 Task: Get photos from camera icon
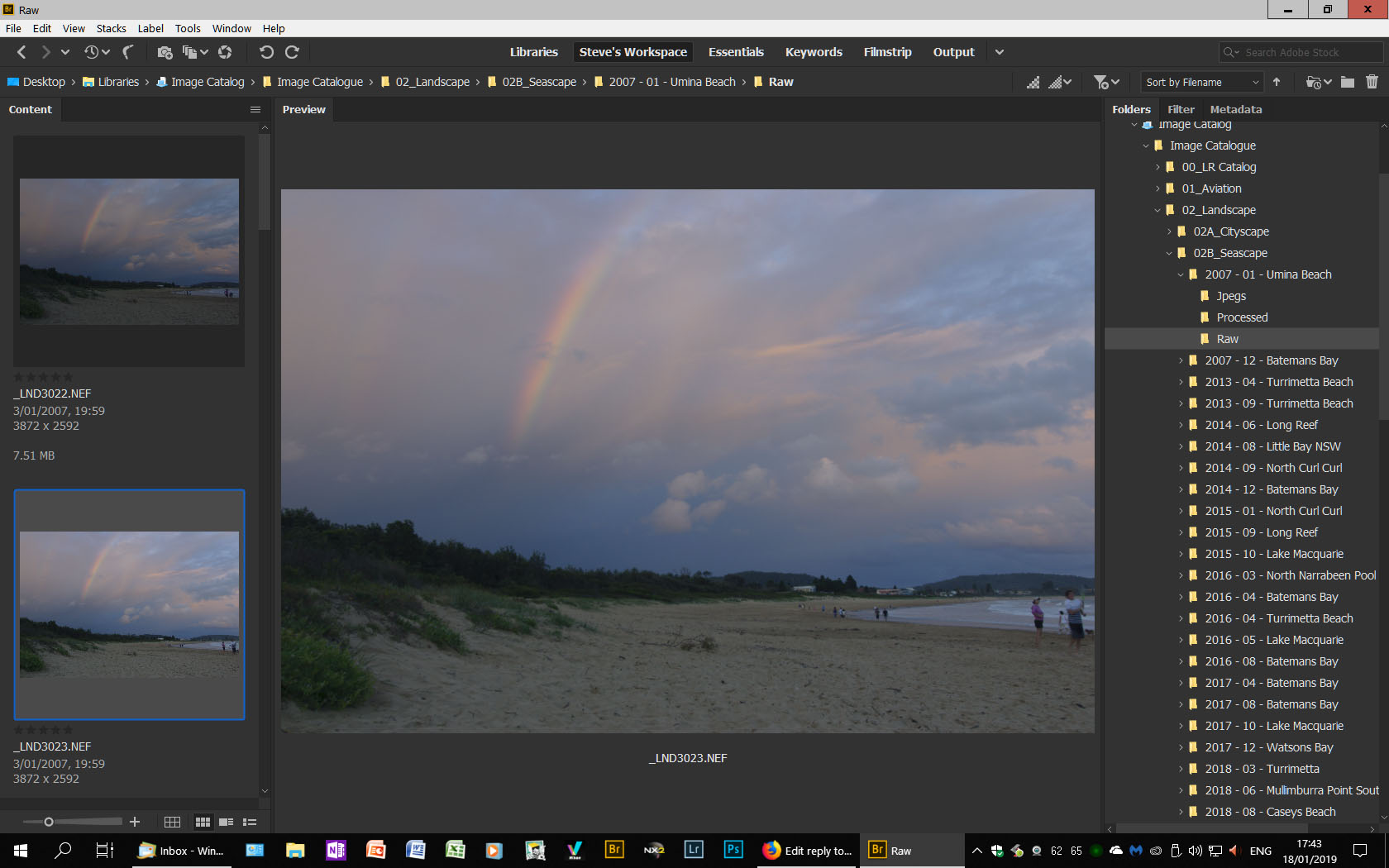pos(165,52)
